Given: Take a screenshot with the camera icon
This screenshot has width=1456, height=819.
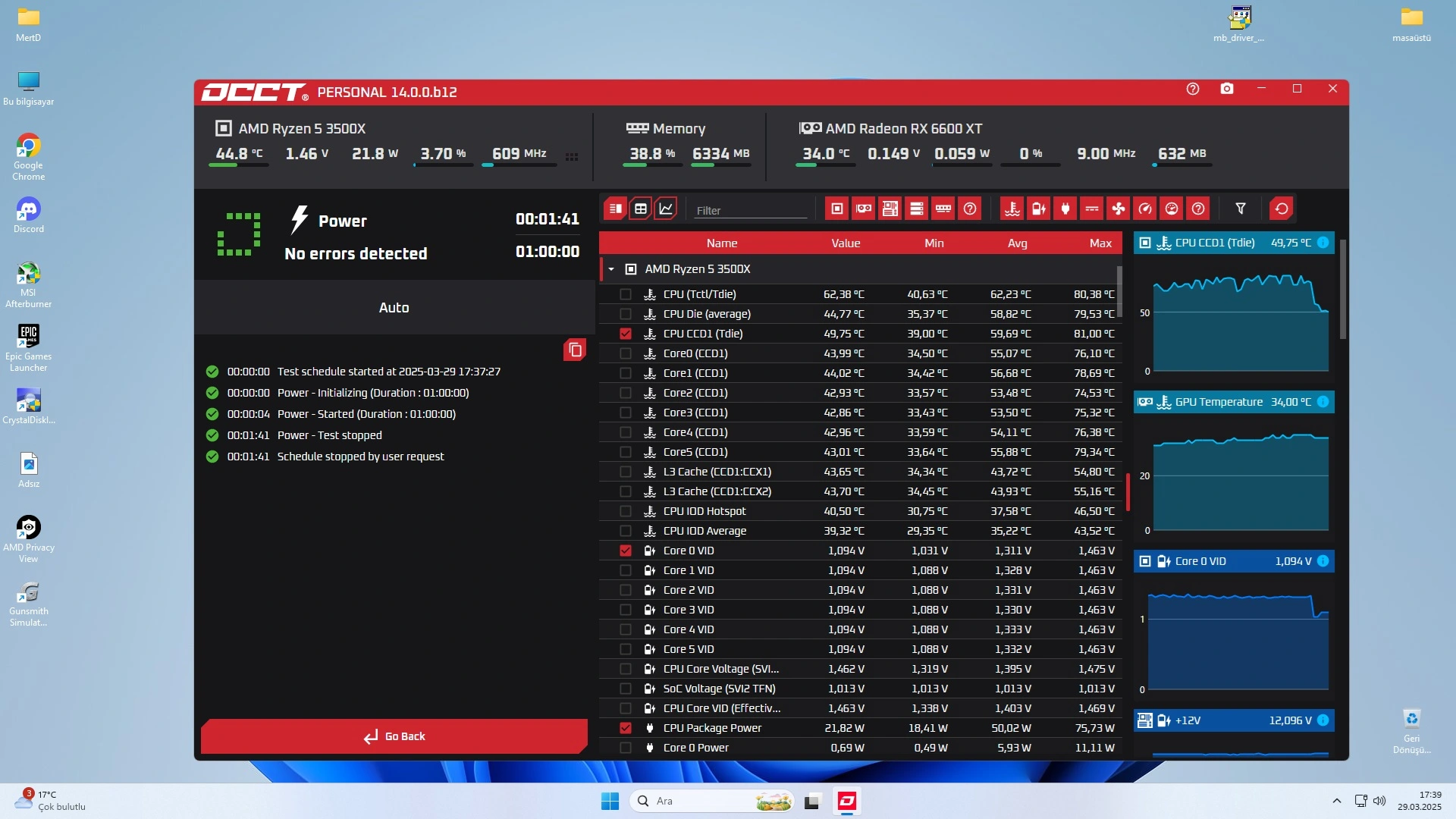Looking at the screenshot, I should [x=1227, y=89].
